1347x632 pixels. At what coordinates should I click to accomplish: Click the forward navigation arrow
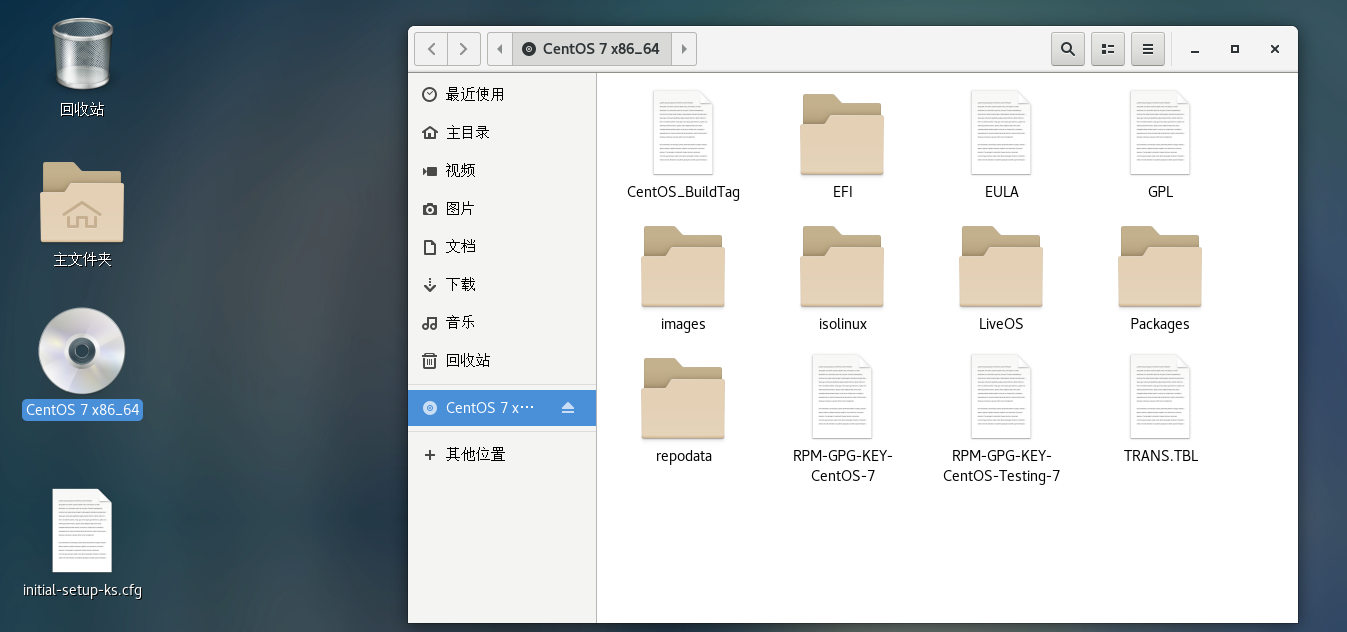click(x=463, y=48)
